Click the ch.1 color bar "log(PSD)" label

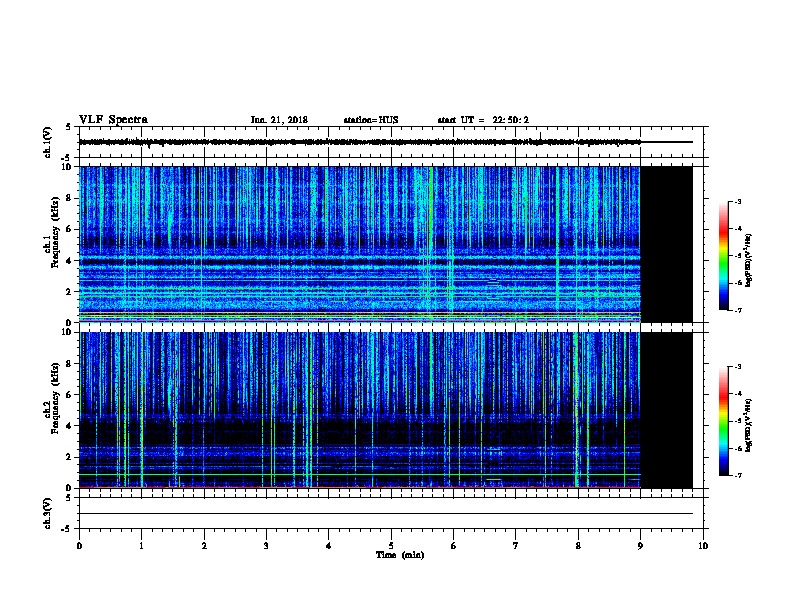(x=748, y=260)
